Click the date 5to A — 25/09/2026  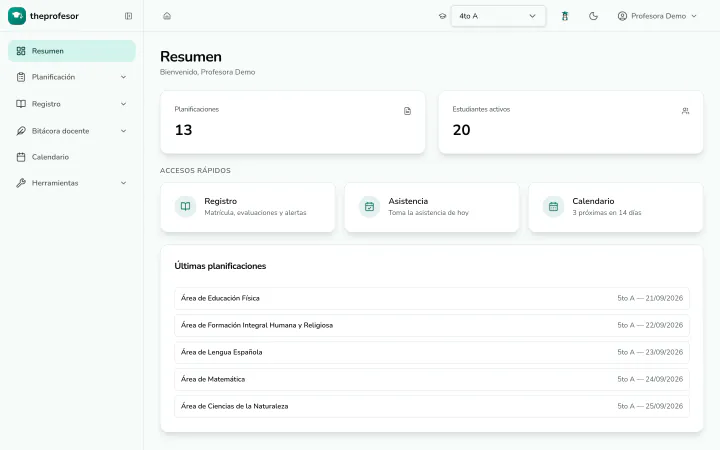pos(650,406)
